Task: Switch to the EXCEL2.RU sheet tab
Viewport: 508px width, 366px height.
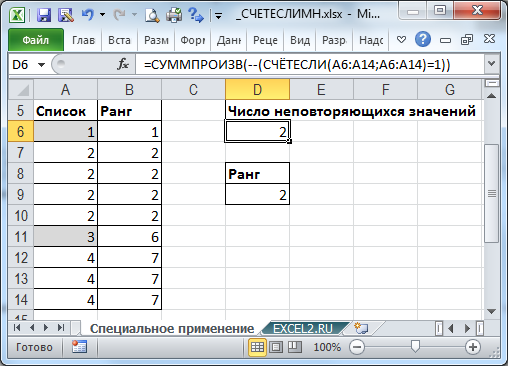Action: point(303,329)
